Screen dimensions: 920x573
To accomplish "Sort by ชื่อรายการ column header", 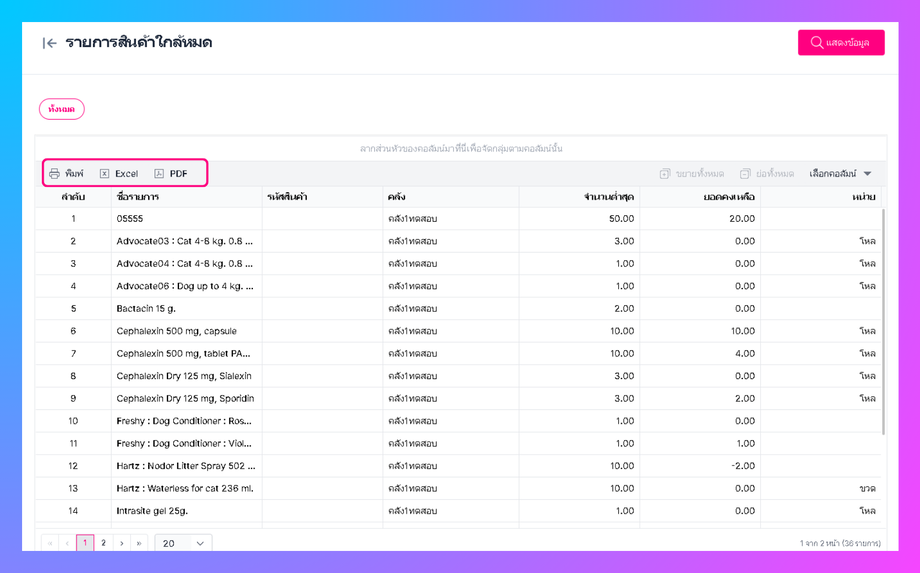I will (x=187, y=197).
